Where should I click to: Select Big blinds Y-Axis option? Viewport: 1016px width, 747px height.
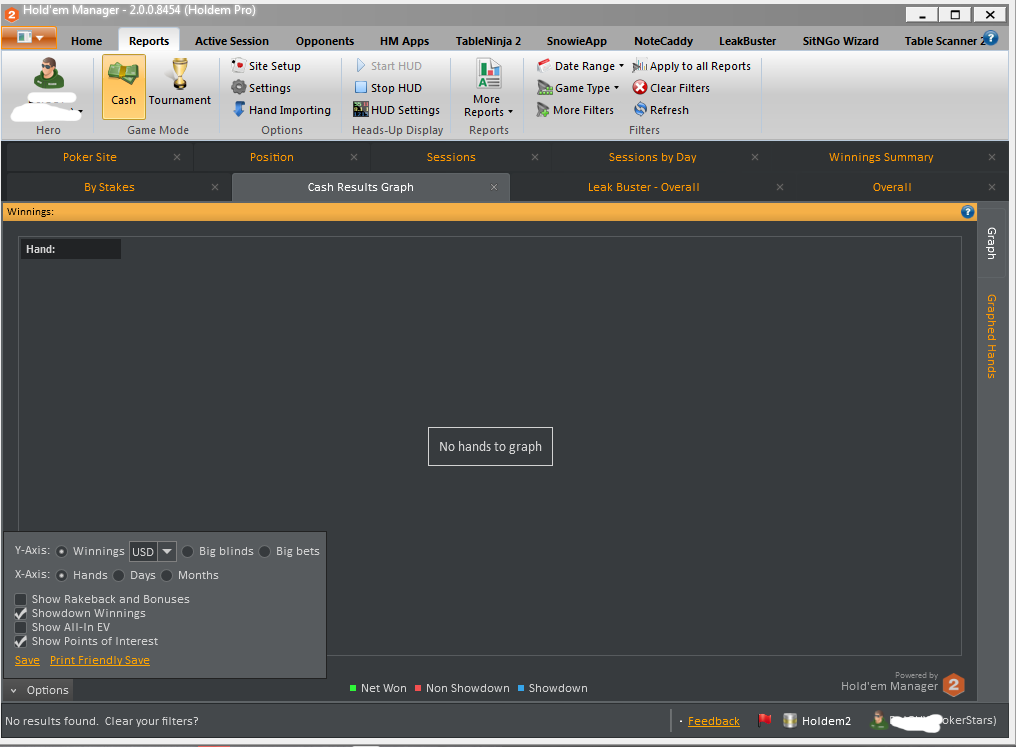(187, 551)
